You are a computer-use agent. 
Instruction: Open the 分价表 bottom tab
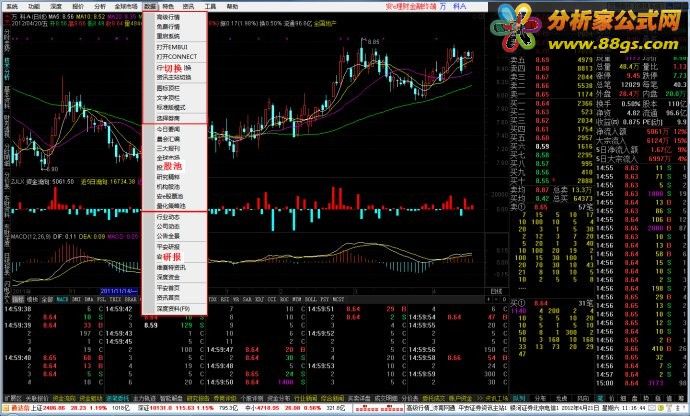[410, 398]
